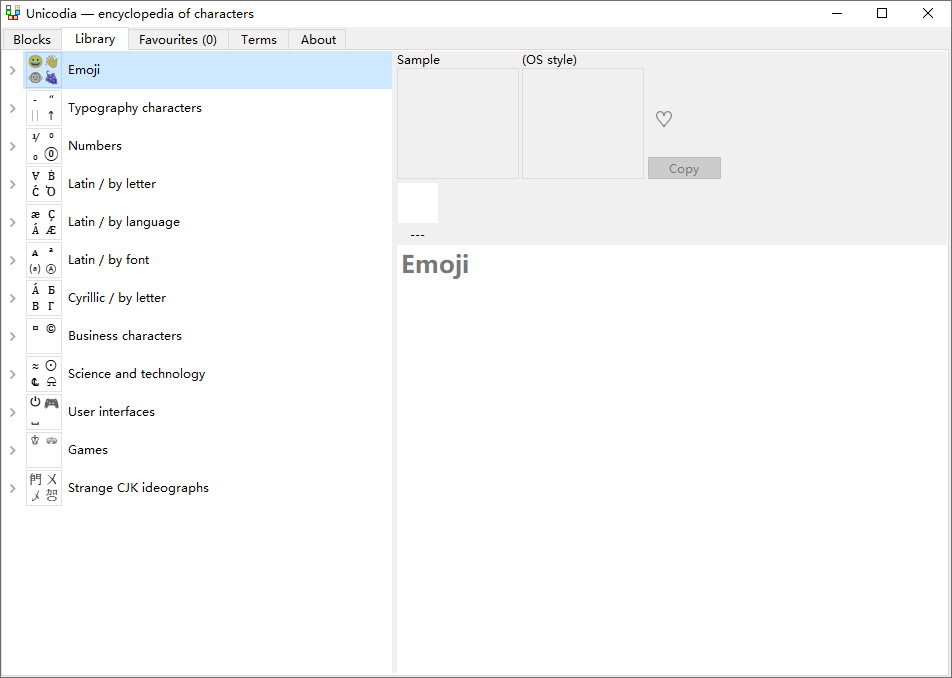
Task: Expand the Latin / by language node
Action: (12, 223)
